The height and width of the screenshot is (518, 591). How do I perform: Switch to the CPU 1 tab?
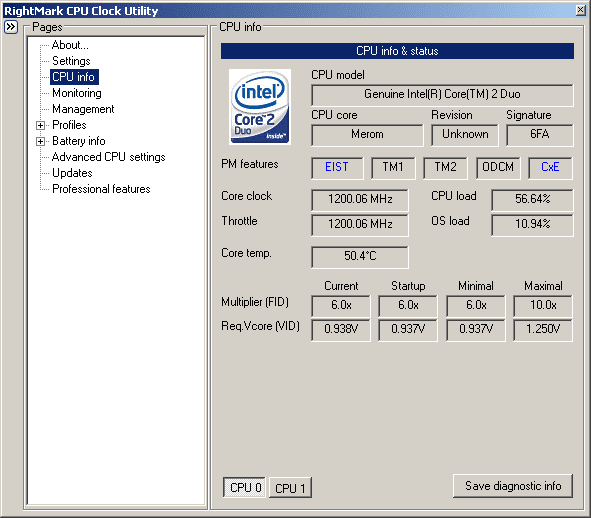click(290, 488)
